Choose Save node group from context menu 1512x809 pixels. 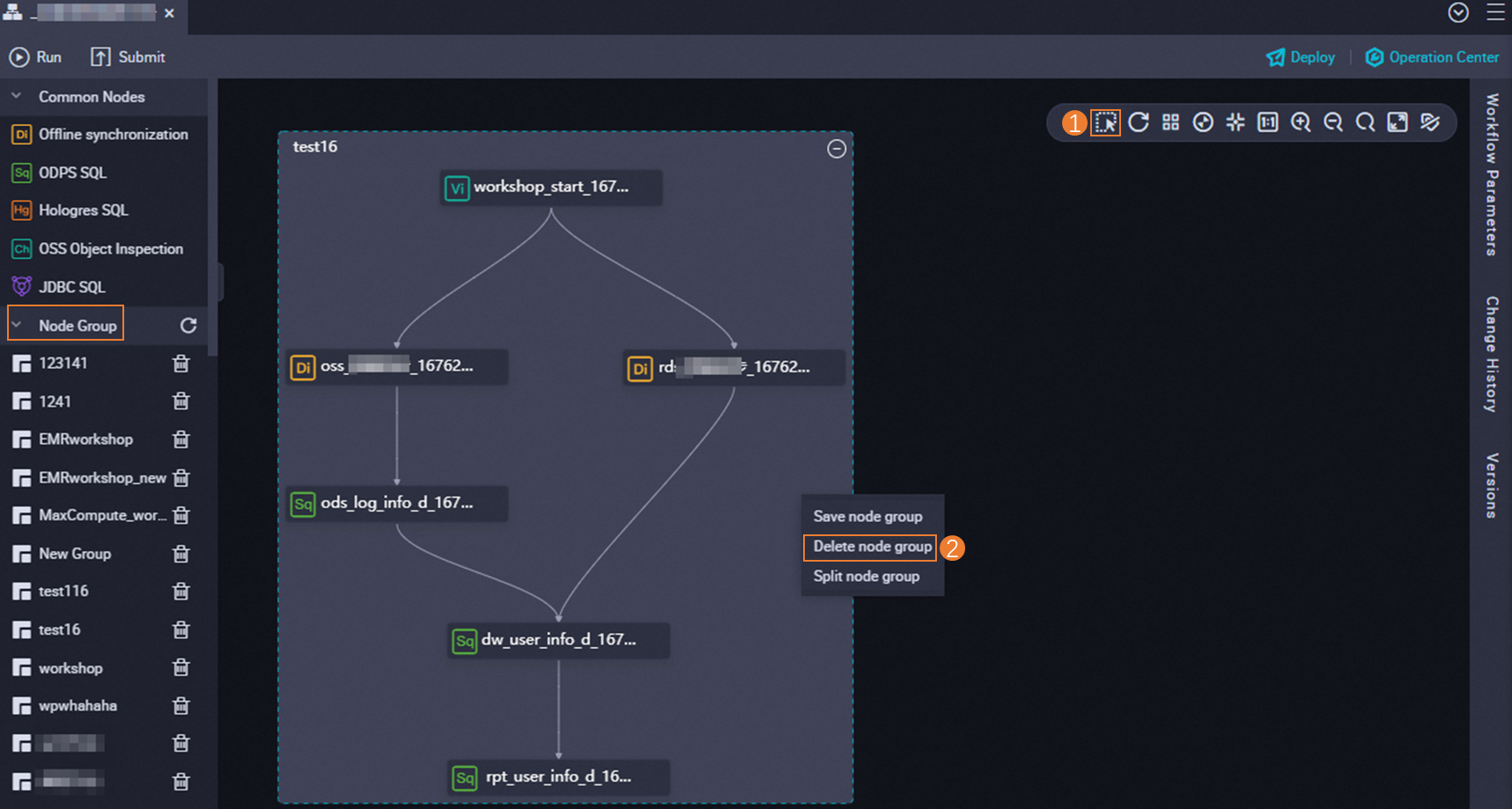(x=868, y=517)
